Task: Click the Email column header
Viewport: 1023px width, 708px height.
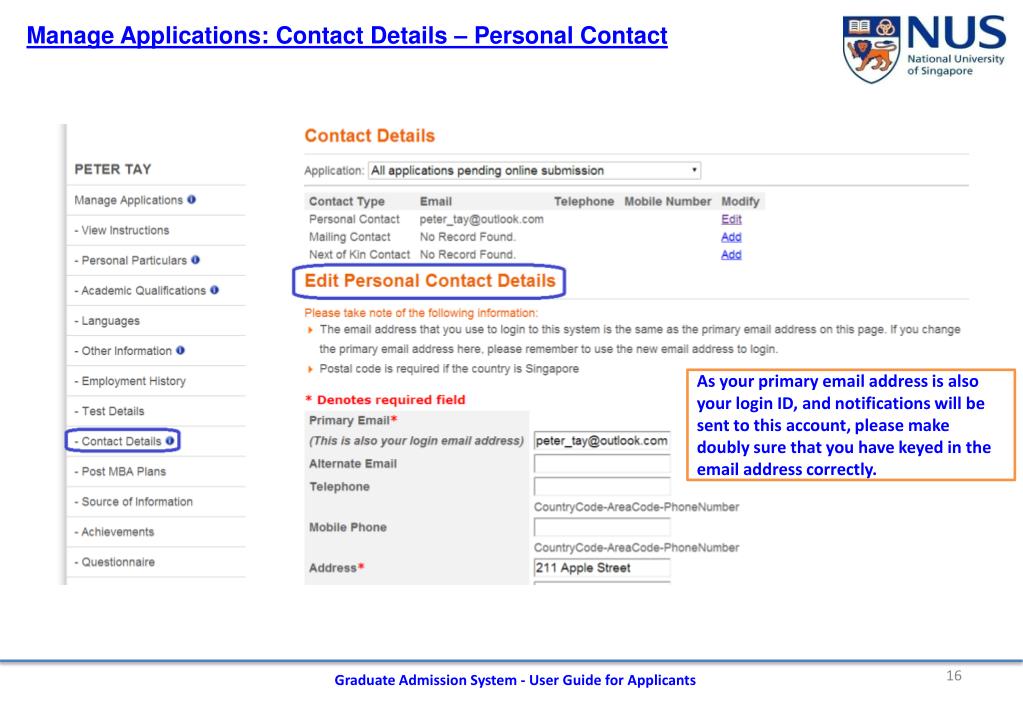Action: tap(436, 202)
